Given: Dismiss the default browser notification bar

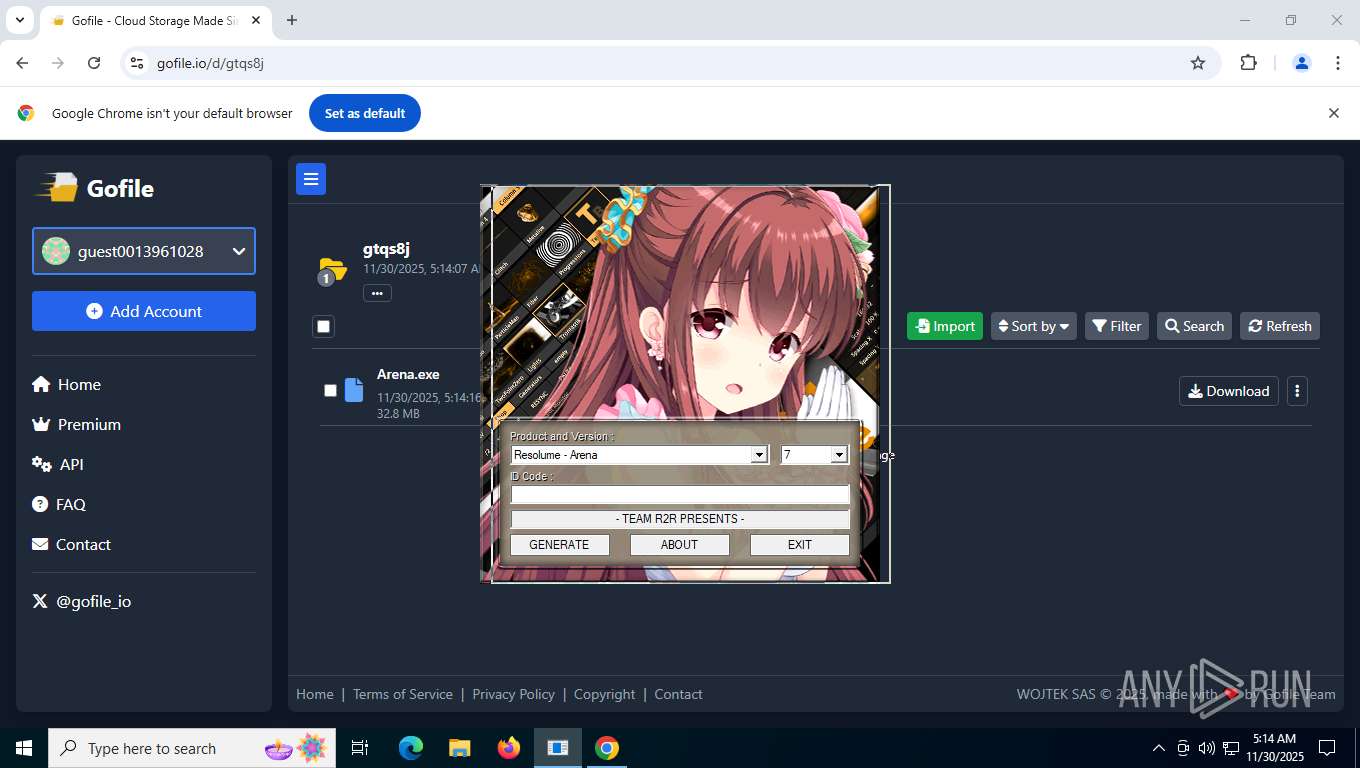Looking at the screenshot, I should click(x=1333, y=113).
